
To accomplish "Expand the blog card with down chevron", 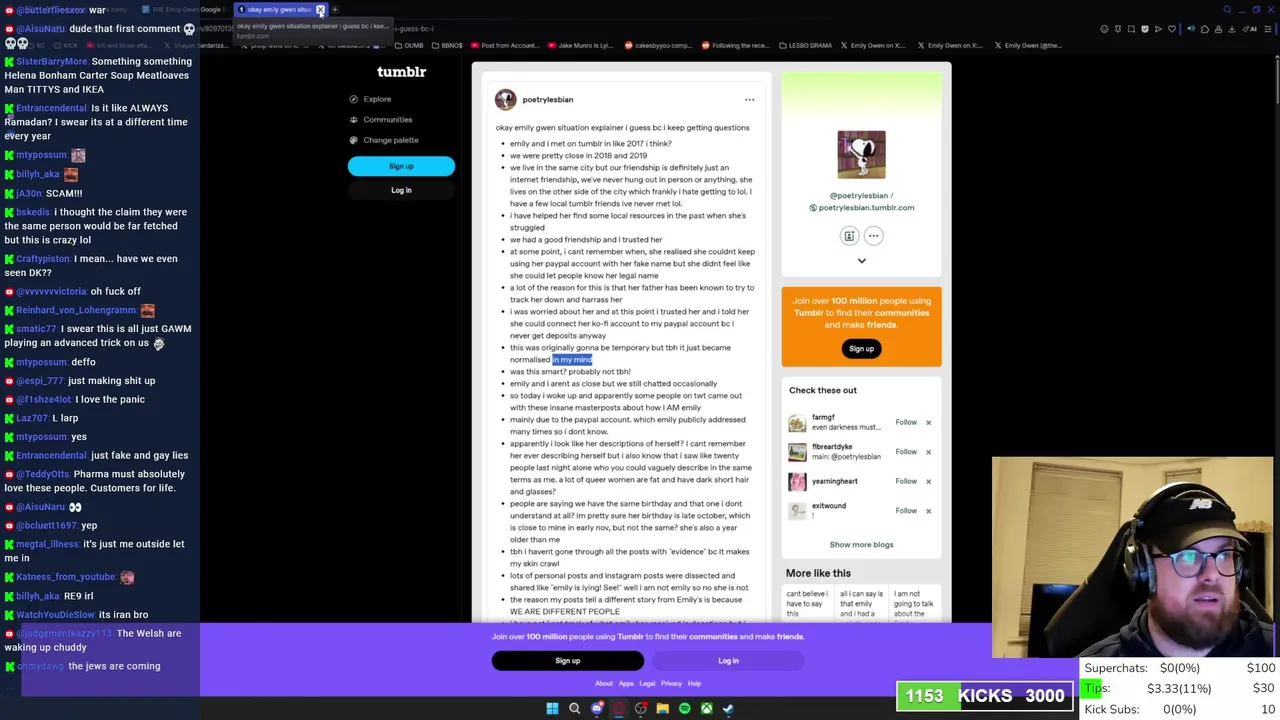I will click(861, 261).
